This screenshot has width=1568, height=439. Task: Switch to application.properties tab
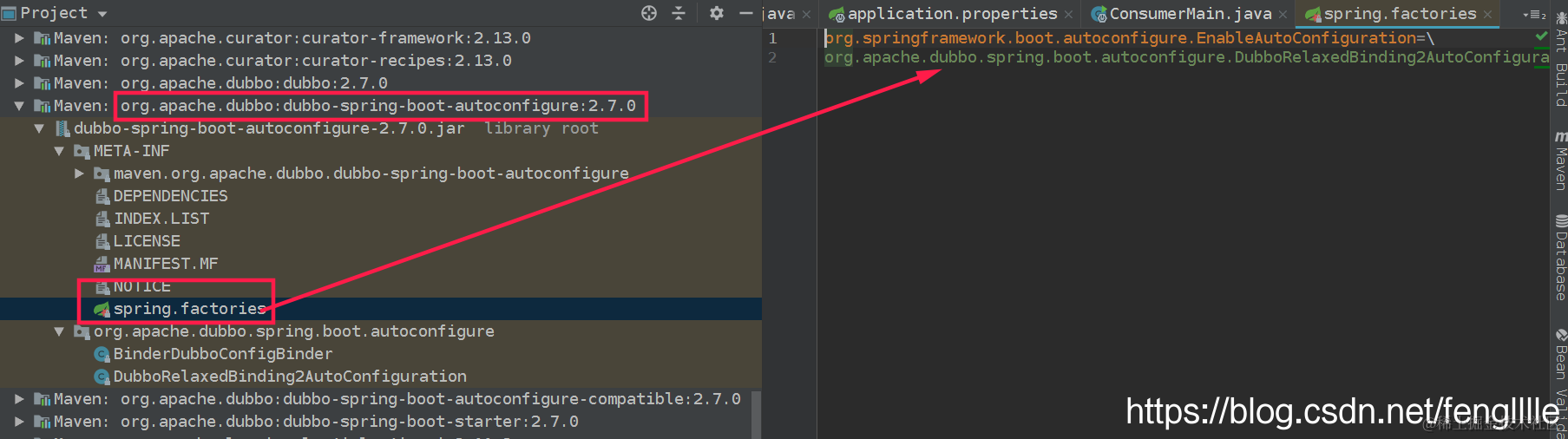coord(952,14)
